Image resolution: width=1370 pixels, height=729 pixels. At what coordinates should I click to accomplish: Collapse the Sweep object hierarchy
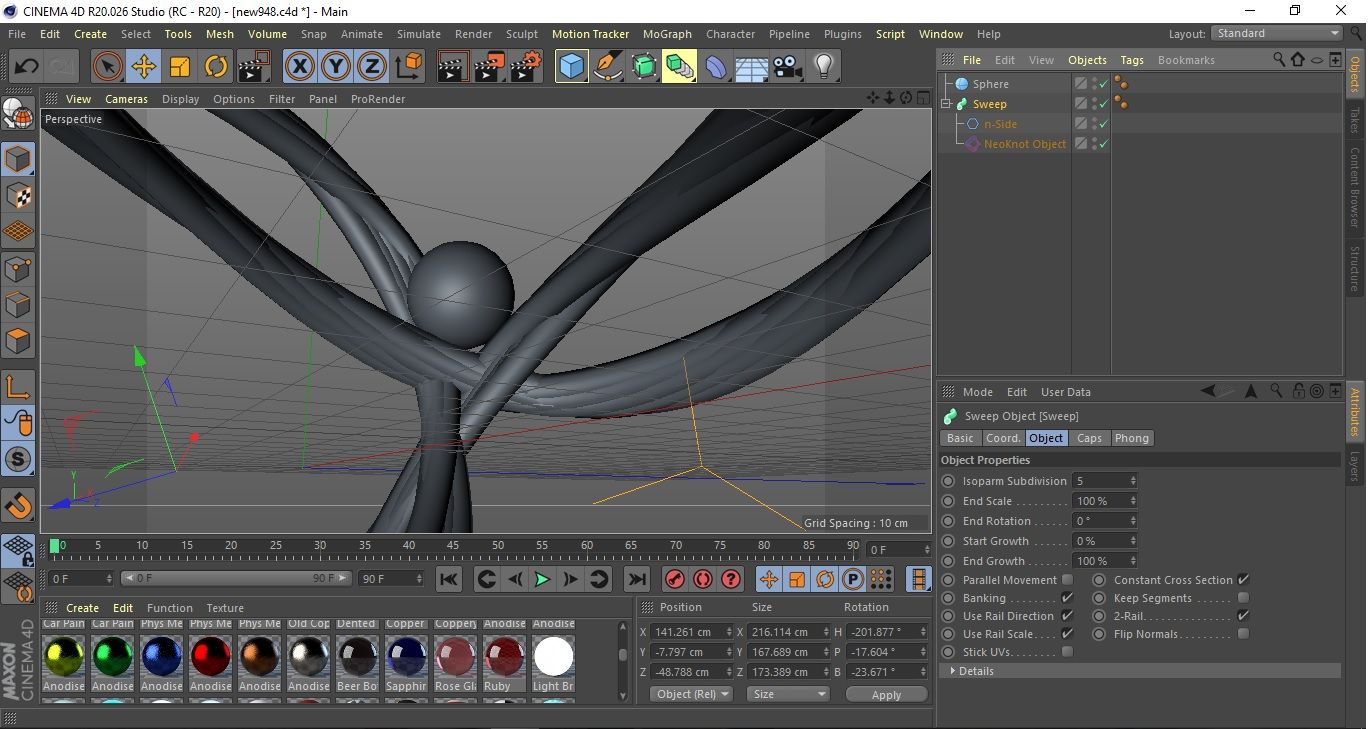point(946,104)
